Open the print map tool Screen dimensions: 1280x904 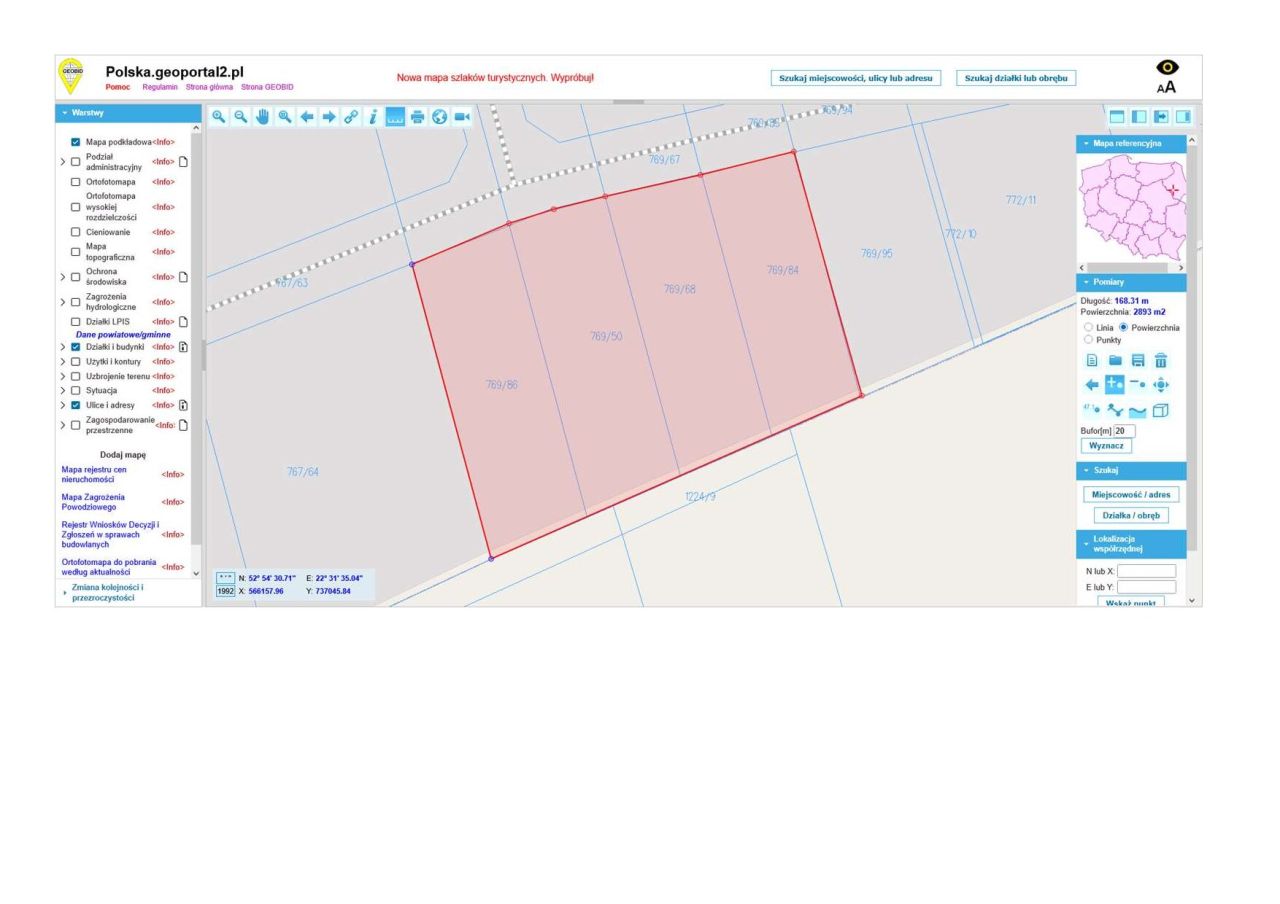tap(417, 117)
